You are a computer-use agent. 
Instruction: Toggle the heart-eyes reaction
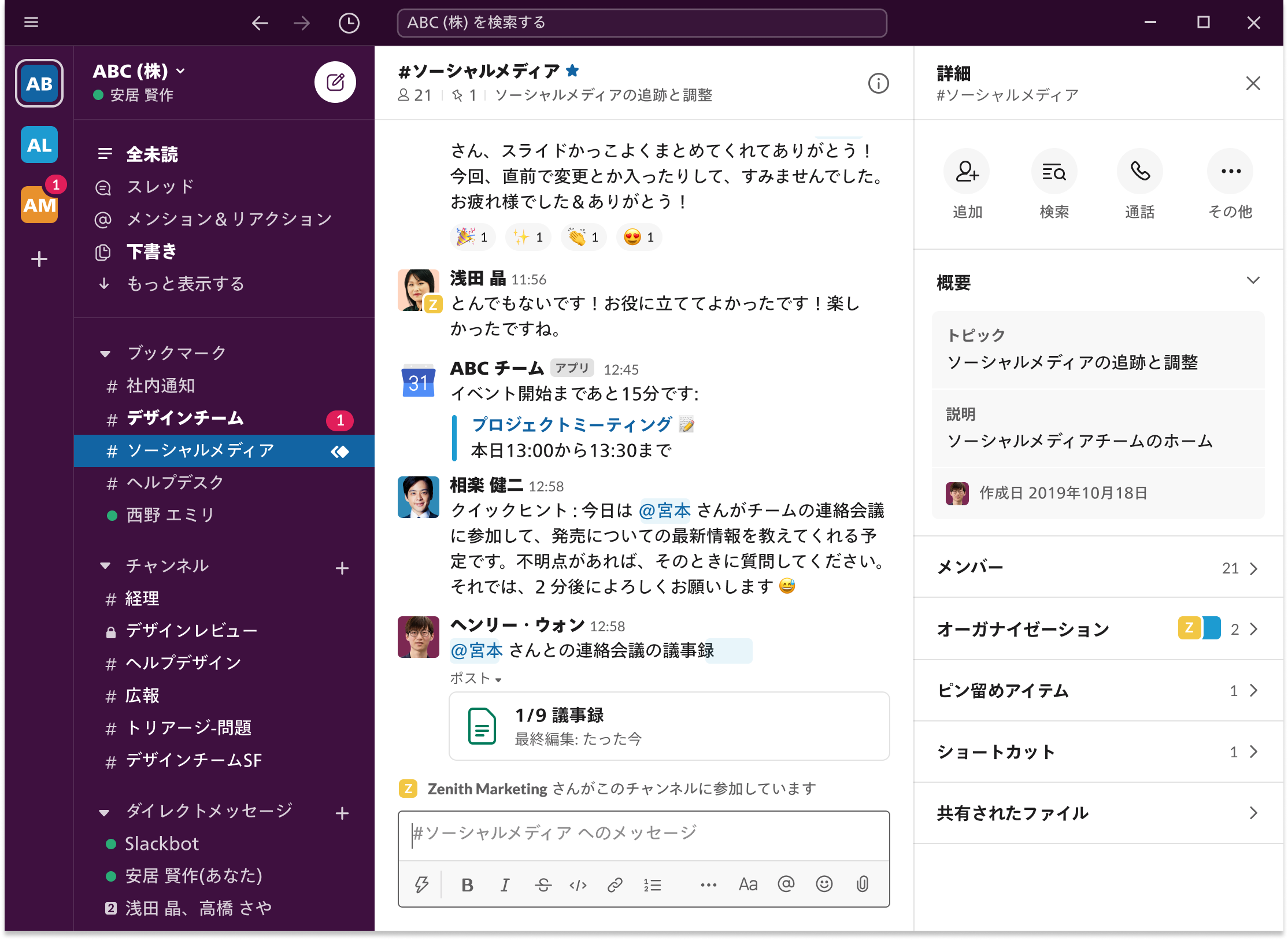[x=639, y=237]
